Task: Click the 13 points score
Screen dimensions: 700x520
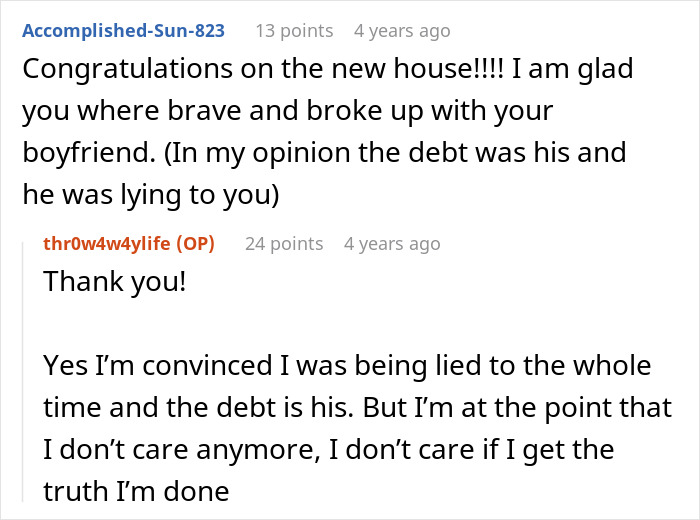Action: (x=294, y=31)
